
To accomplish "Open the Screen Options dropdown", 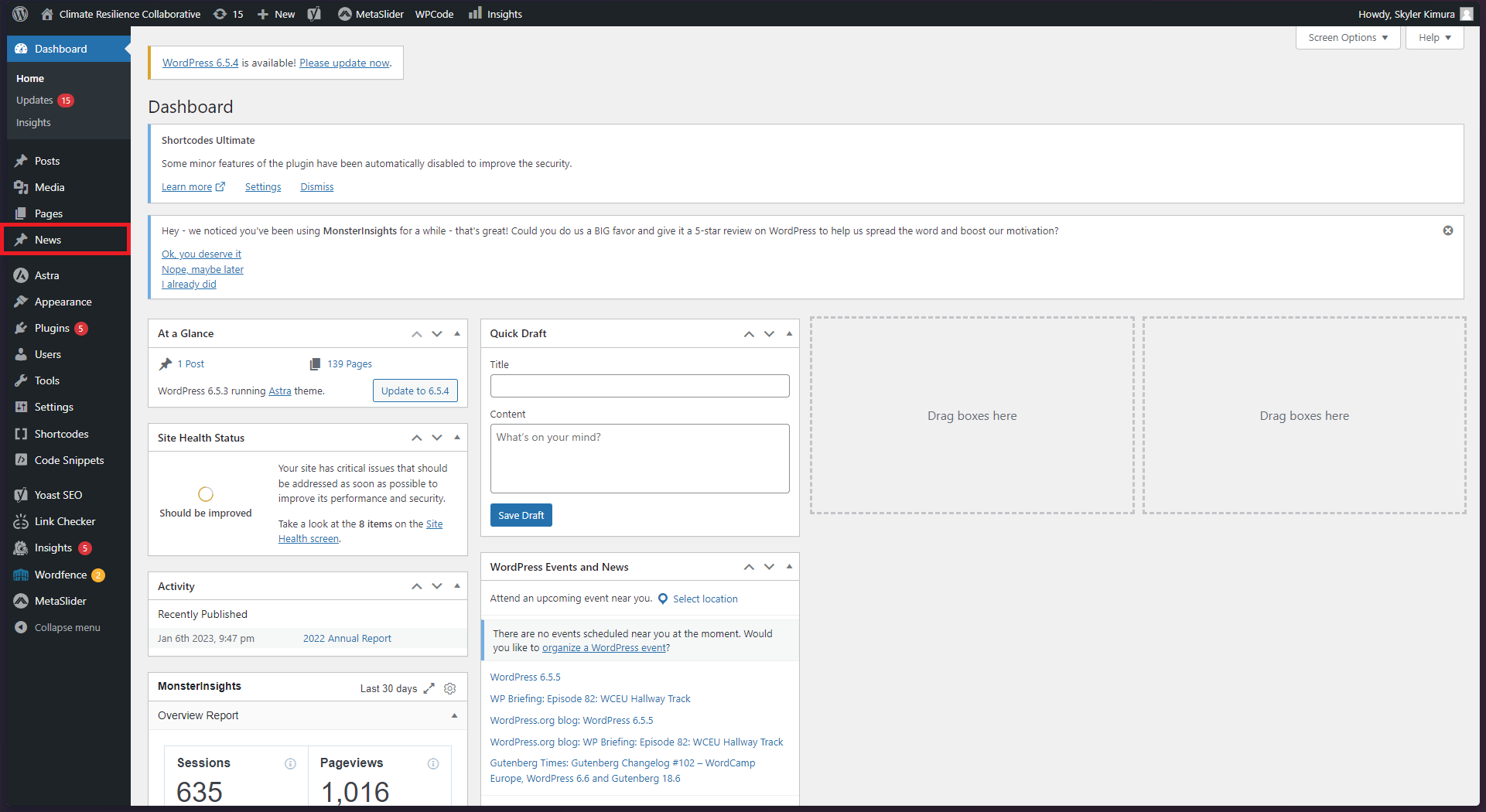I will point(1348,37).
